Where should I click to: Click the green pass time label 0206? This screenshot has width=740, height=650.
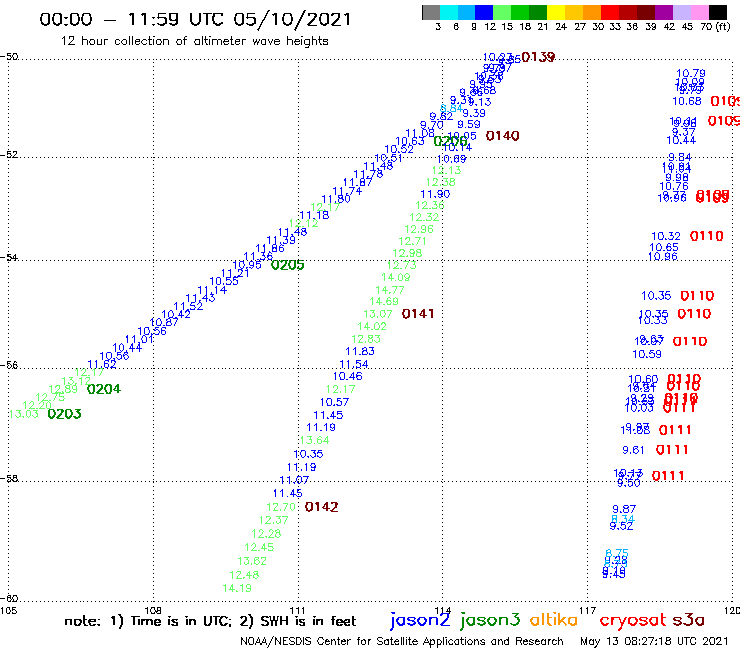coord(450,141)
